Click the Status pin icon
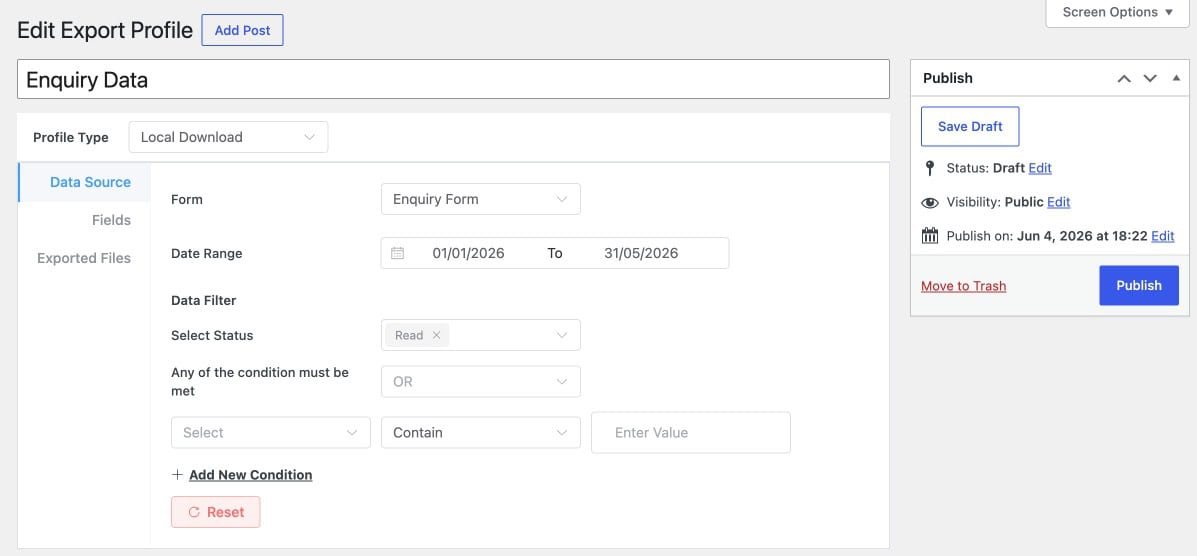The height and width of the screenshot is (556, 1197). point(929,168)
